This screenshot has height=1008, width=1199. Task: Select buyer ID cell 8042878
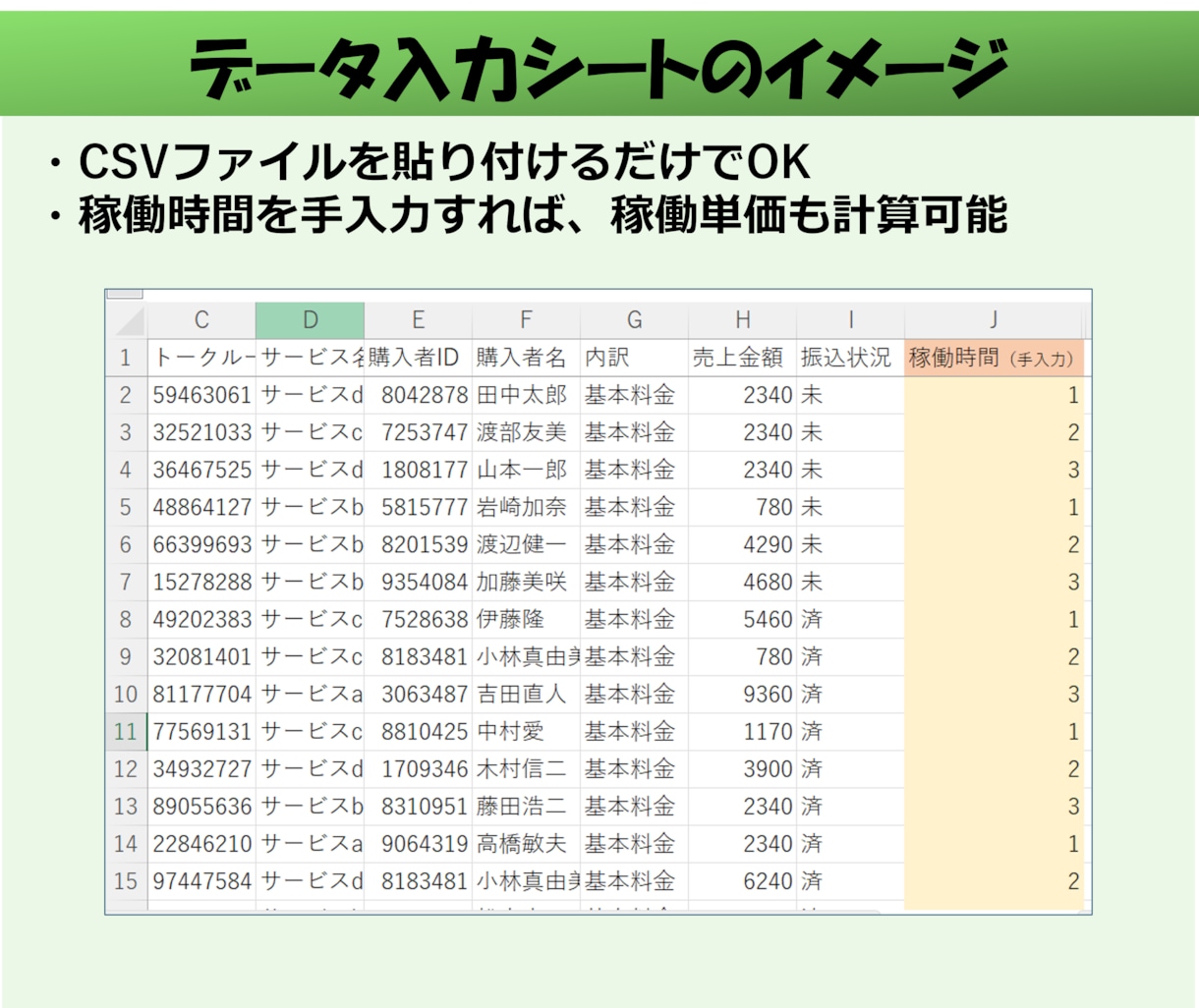[x=418, y=395]
